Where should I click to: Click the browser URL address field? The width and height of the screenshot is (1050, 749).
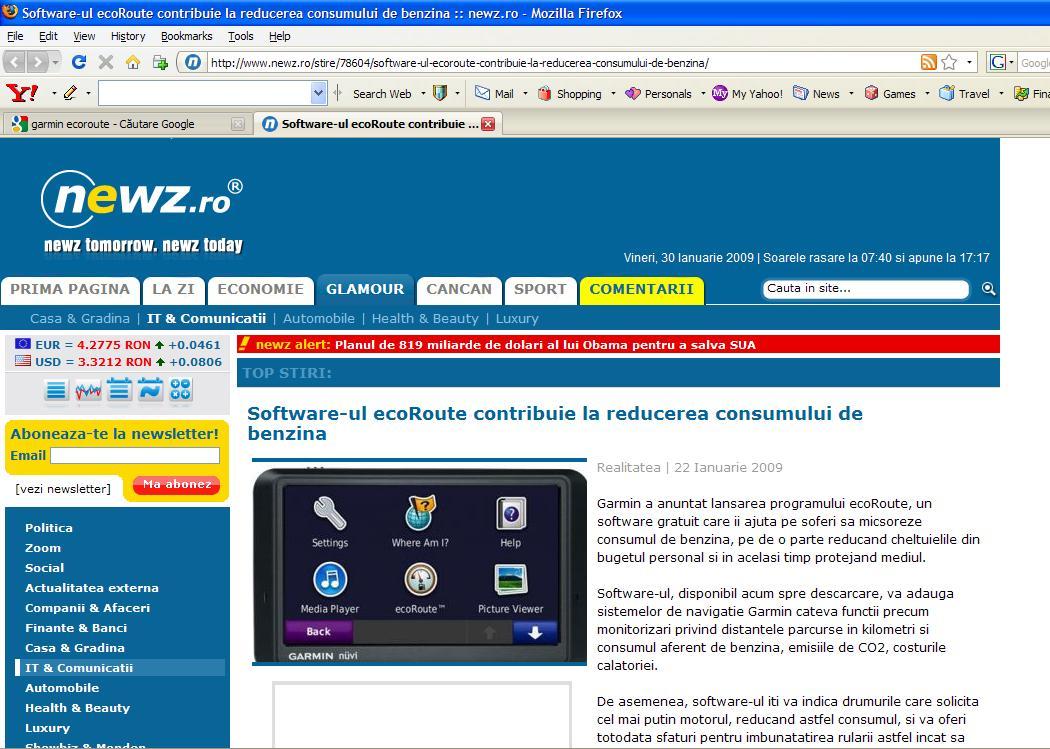tap(562, 63)
